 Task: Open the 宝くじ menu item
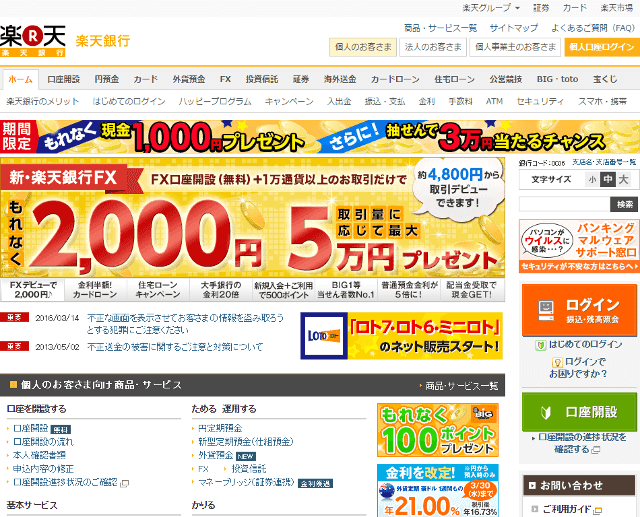(605, 79)
